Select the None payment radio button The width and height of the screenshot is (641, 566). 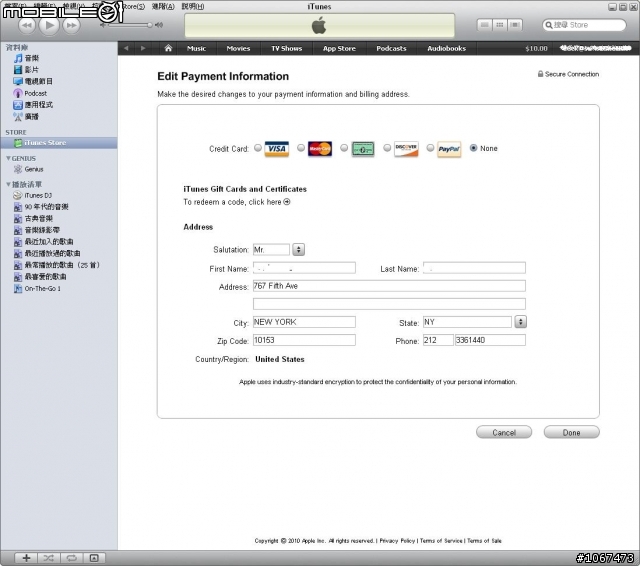click(x=473, y=148)
